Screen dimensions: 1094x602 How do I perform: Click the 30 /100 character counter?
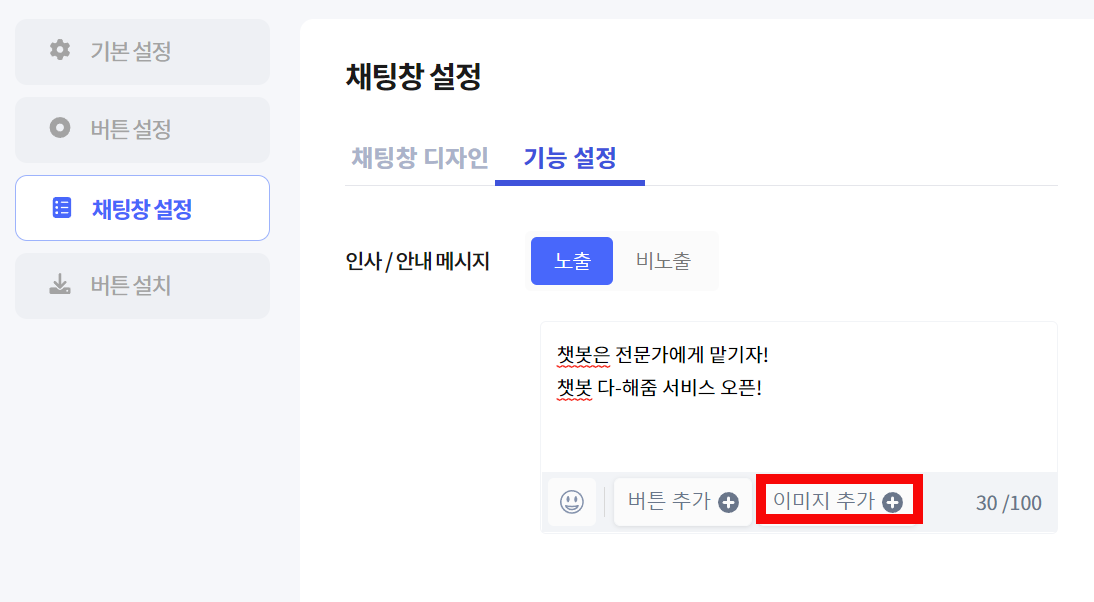pyautogui.click(x=1008, y=503)
